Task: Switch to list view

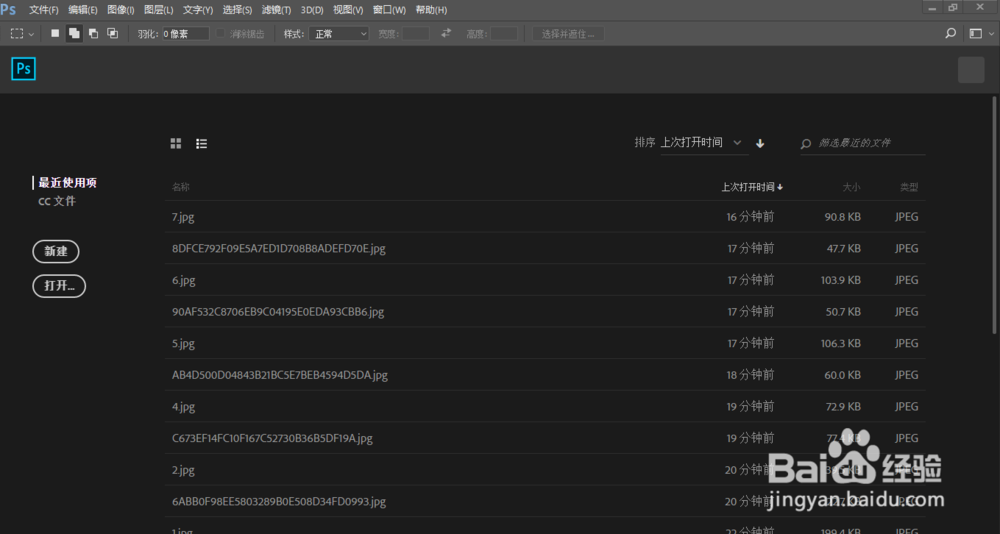Action: pos(202,144)
